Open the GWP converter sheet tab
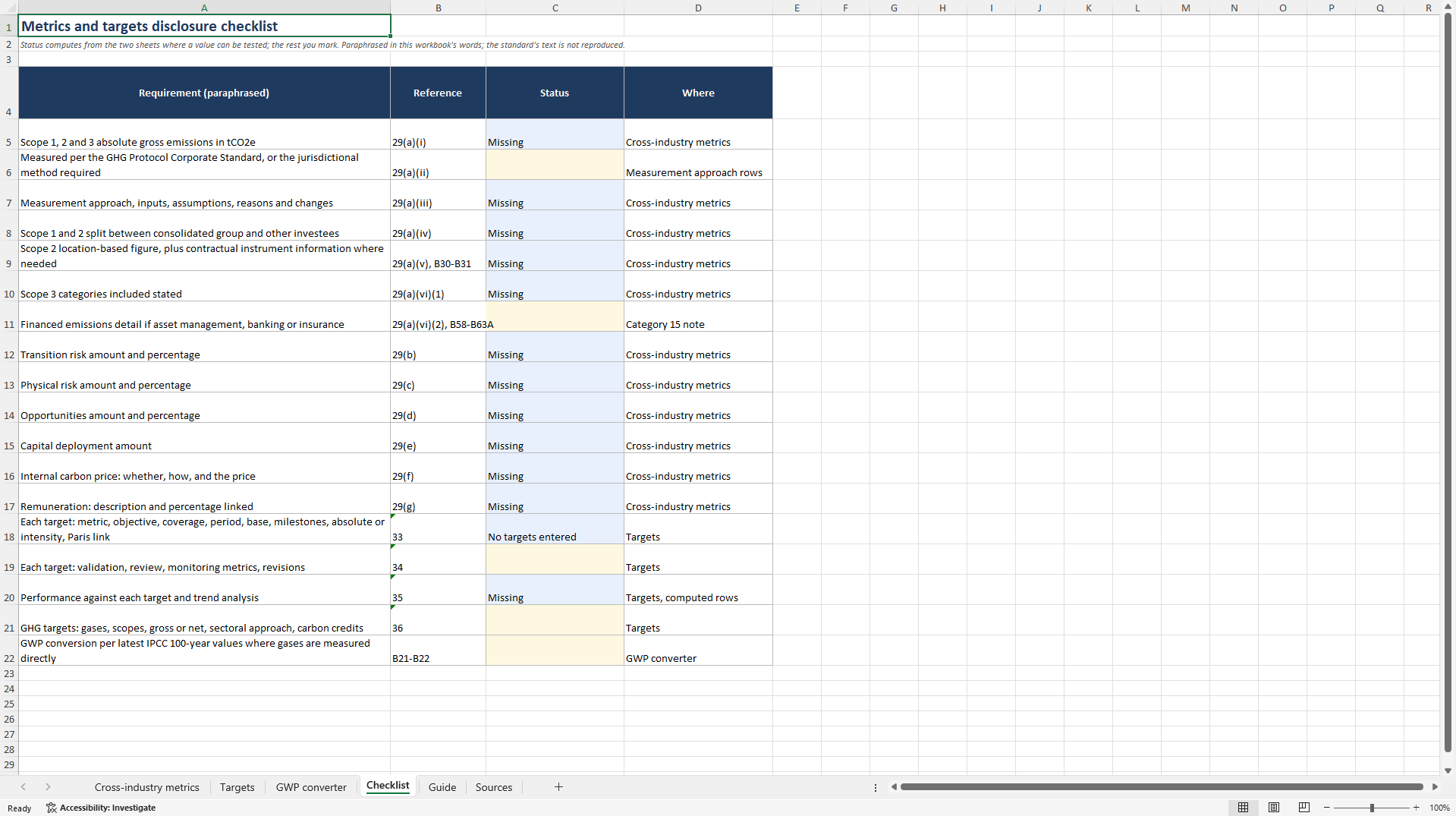Image resolution: width=1456 pixels, height=816 pixels. [311, 787]
